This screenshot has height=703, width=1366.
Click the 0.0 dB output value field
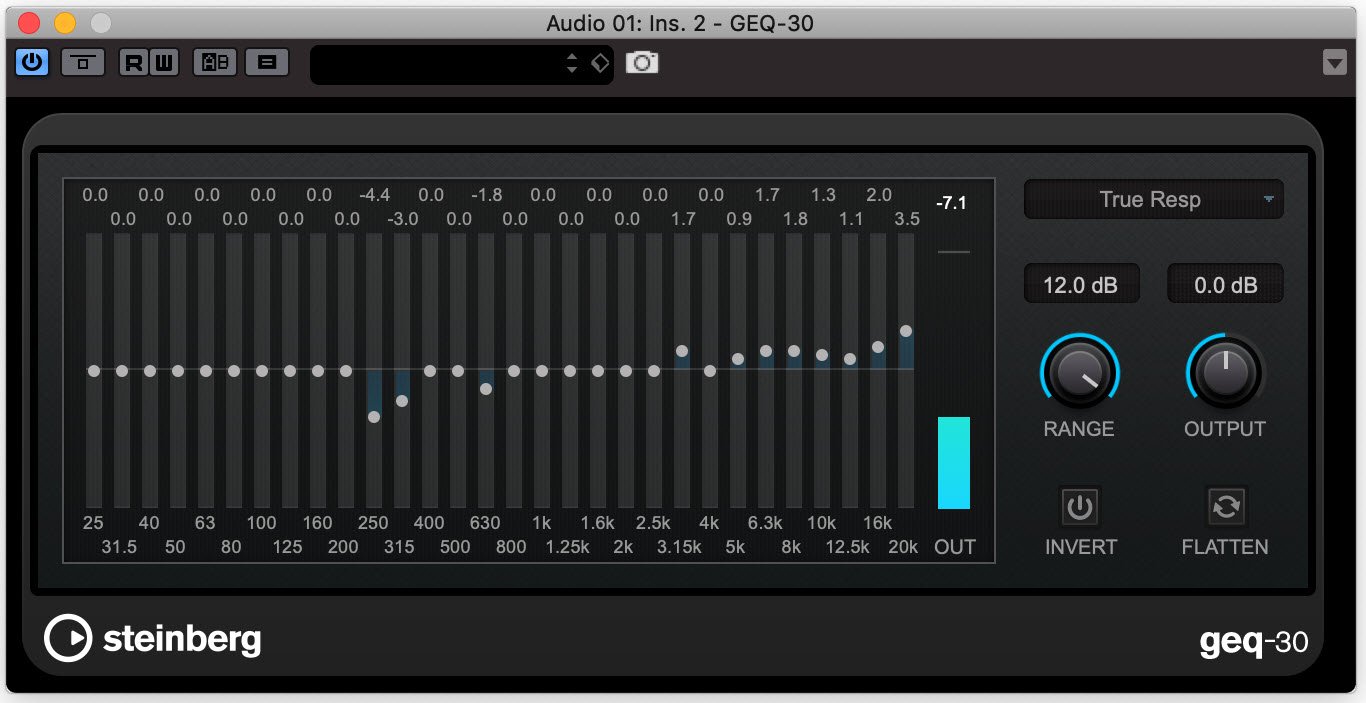point(1226,285)
